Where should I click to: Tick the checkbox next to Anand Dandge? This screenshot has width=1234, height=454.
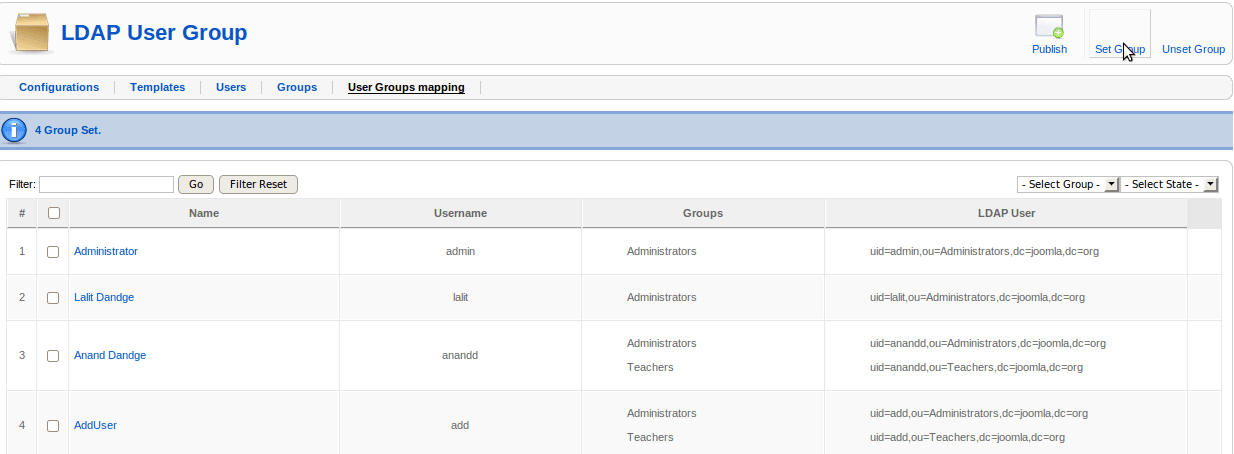coord(54,356)
